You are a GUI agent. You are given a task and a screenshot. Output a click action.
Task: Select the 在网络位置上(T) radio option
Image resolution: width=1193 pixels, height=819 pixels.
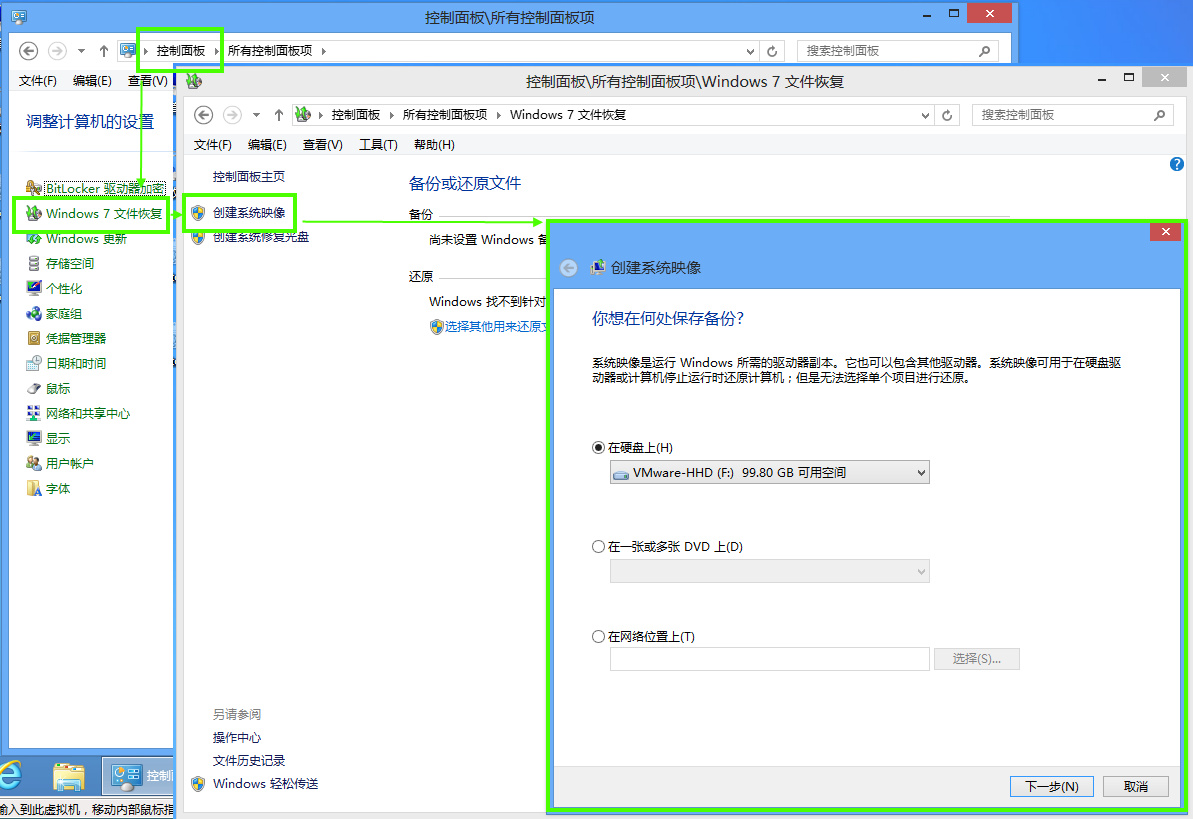point(598,636)
